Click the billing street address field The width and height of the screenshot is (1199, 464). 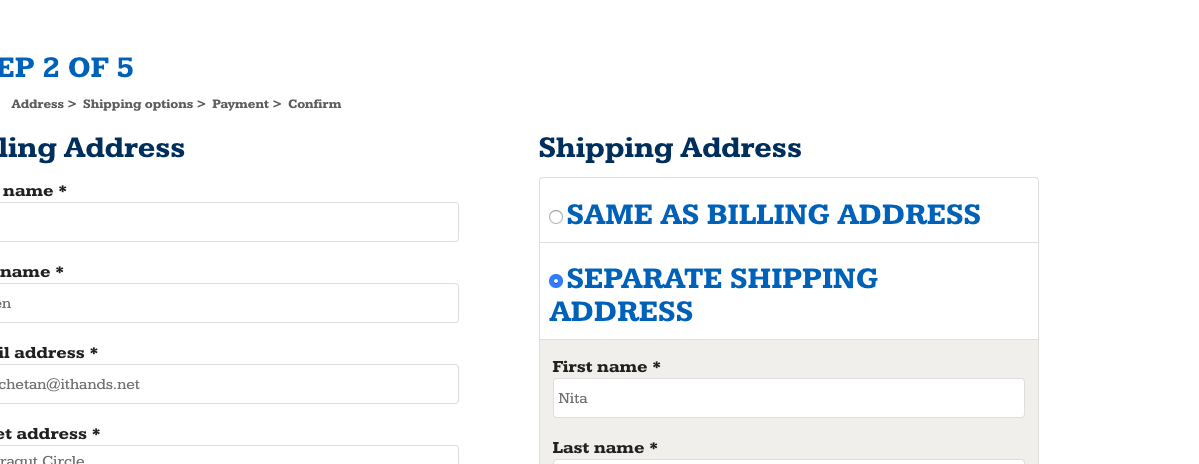tap(228, 456)
